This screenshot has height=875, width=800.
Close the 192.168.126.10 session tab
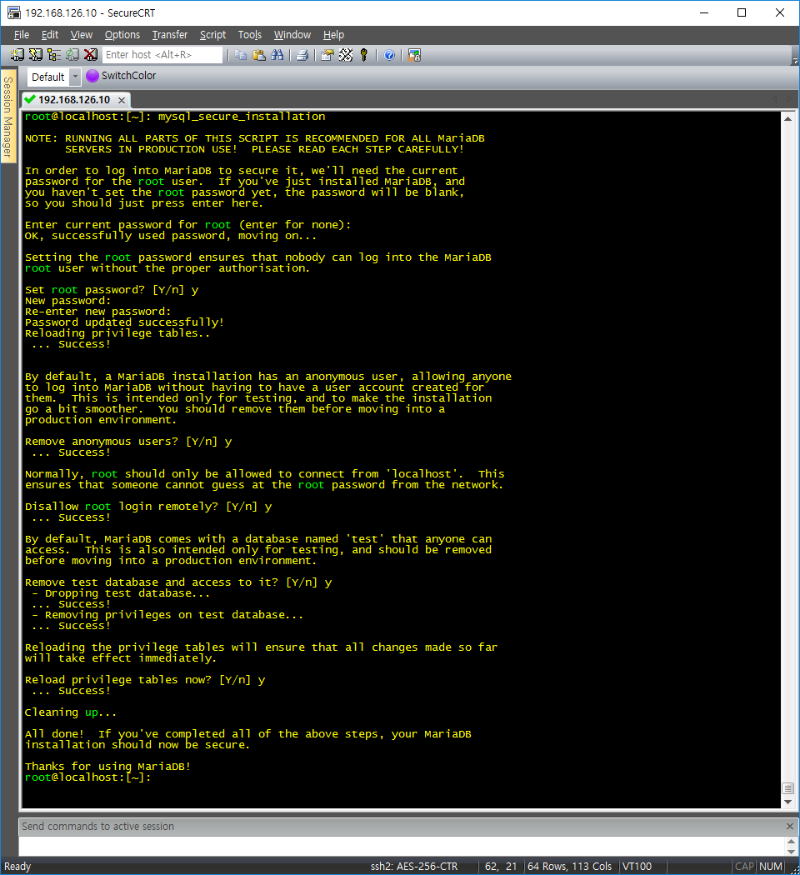coord(122,100)
